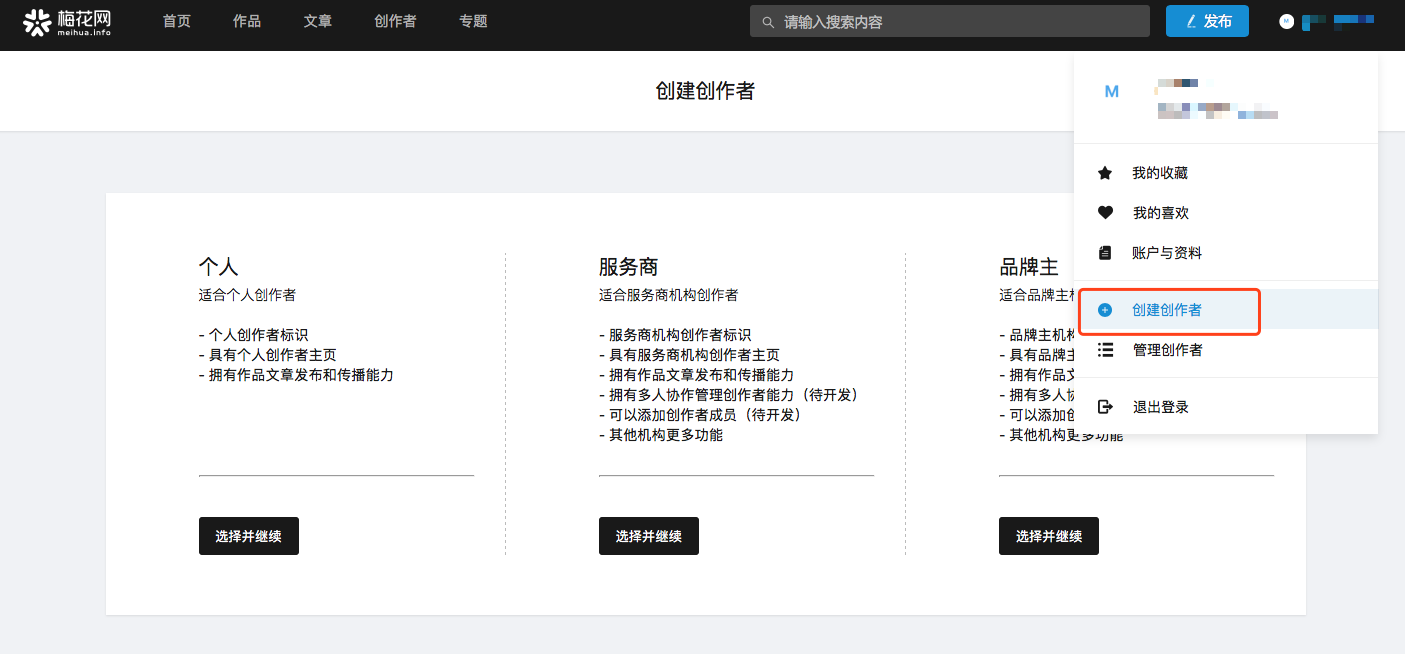Viewport: 1405px width, 654px height.
Task: Choose 选择并继续 under 个人
Action: pos(248,536)
